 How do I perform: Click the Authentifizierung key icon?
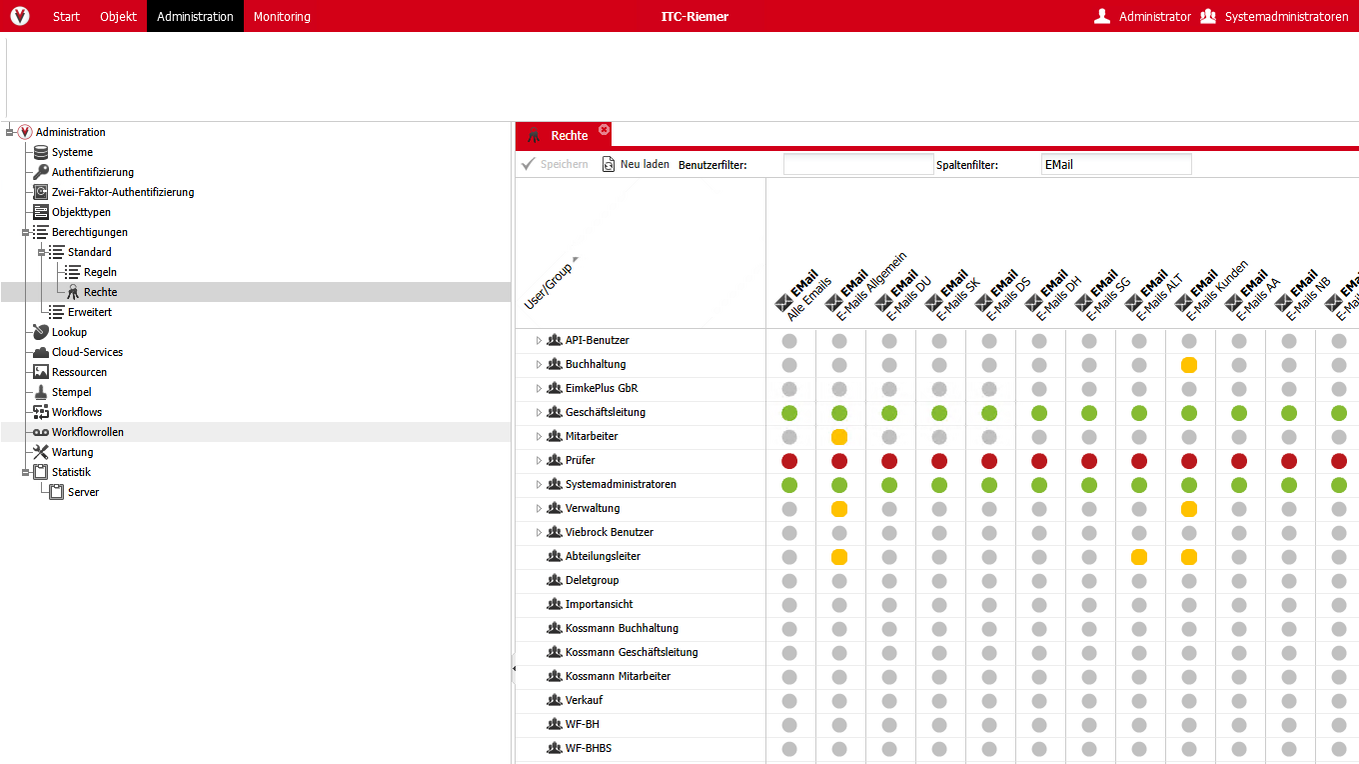pos(41,172)
